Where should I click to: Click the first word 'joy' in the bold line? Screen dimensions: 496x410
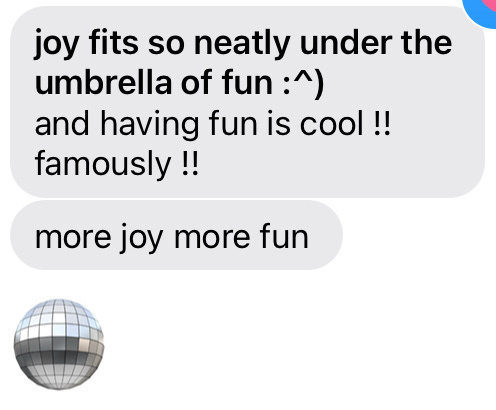point(56,45)
